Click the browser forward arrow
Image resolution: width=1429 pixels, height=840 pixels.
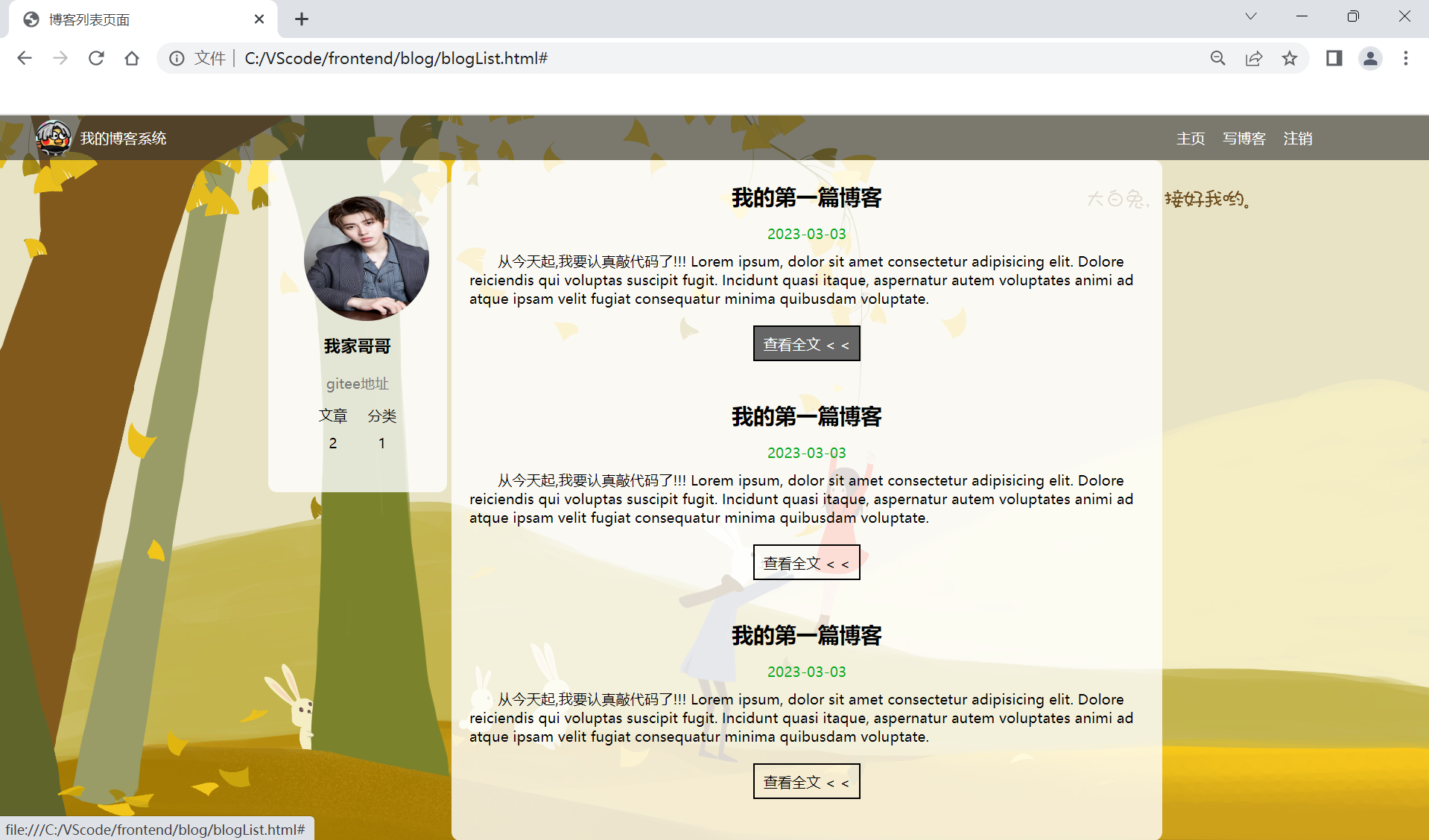60,58
